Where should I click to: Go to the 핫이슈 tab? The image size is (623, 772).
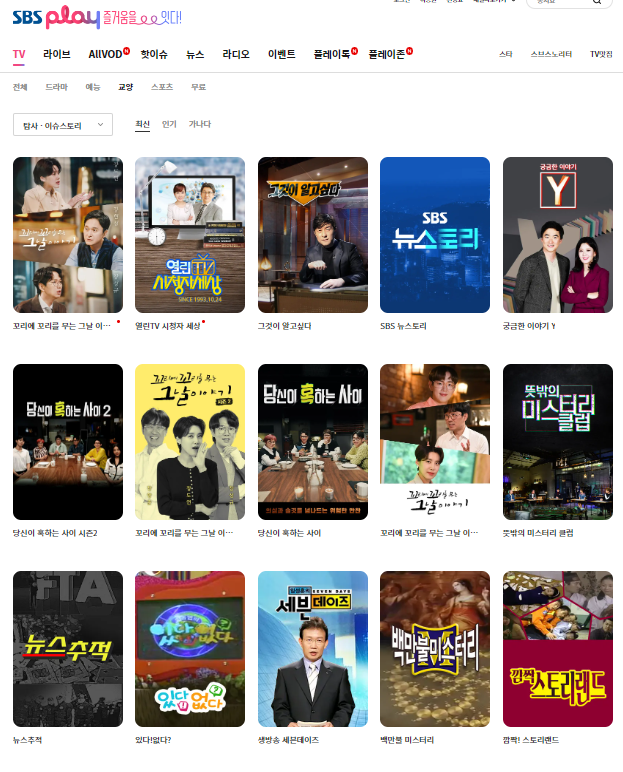pyautogui.click(x=154, y=54)
